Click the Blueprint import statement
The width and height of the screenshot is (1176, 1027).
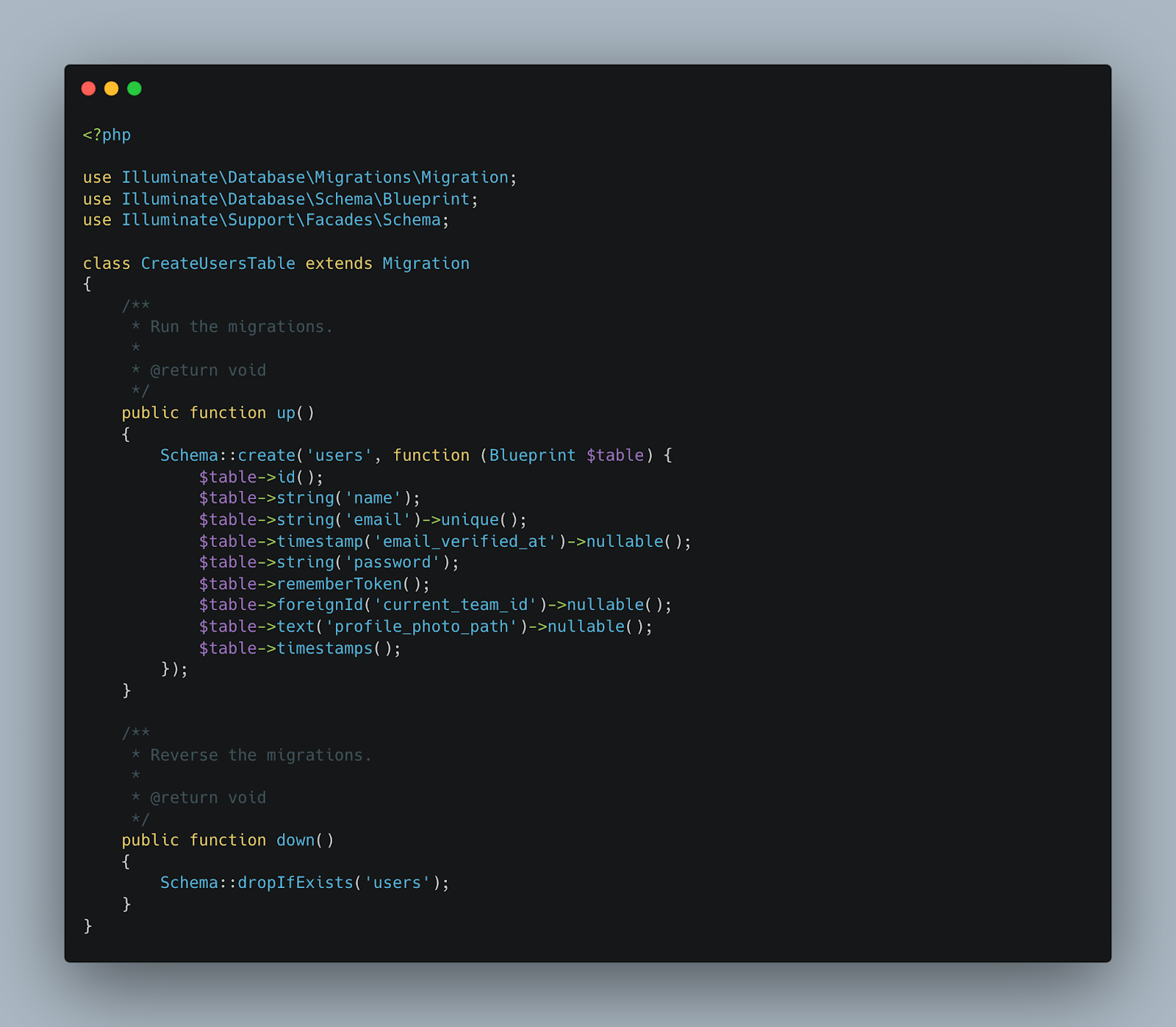click(279, 198)
